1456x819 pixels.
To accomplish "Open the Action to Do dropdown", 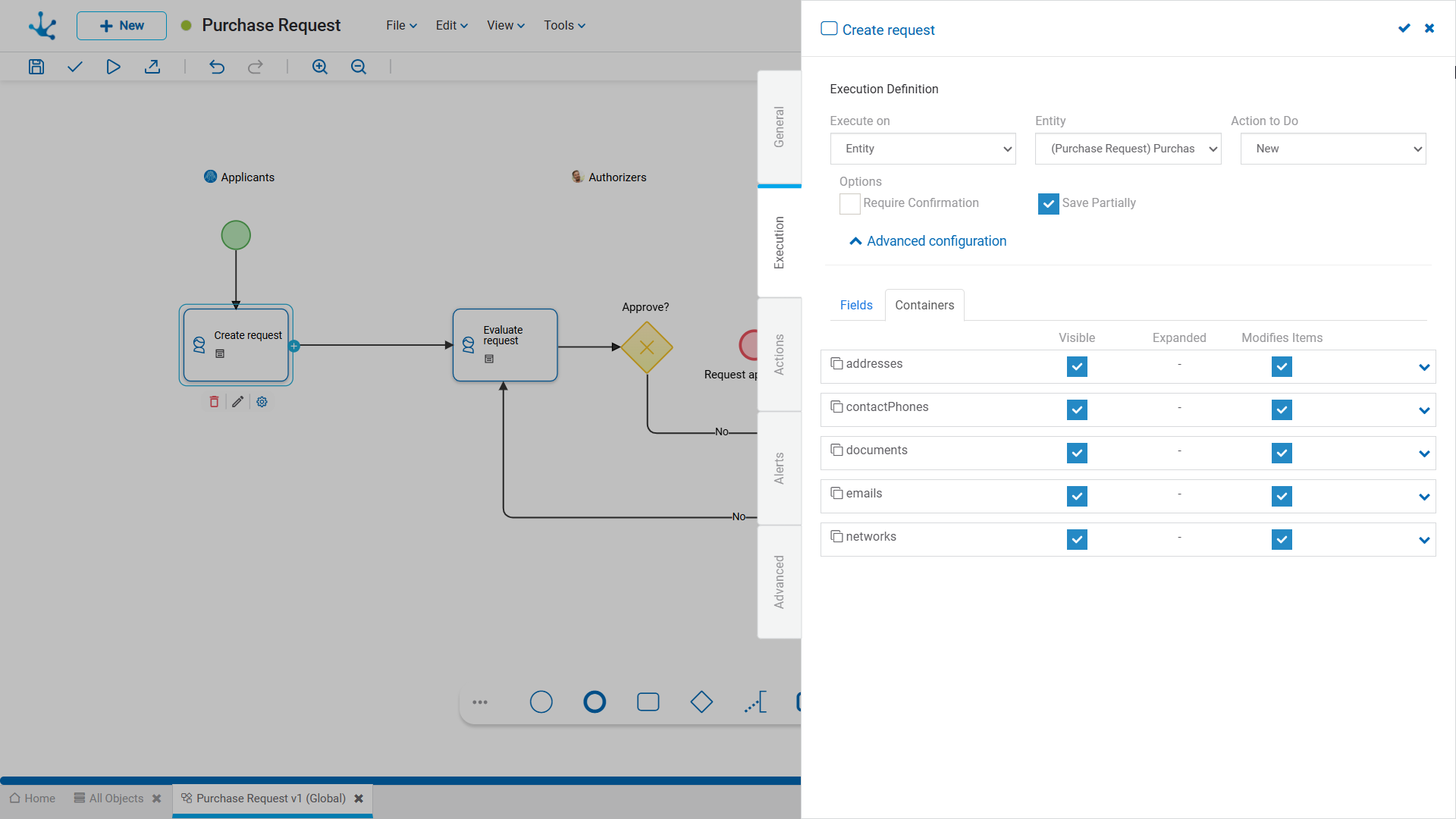I will point(1333,149).
